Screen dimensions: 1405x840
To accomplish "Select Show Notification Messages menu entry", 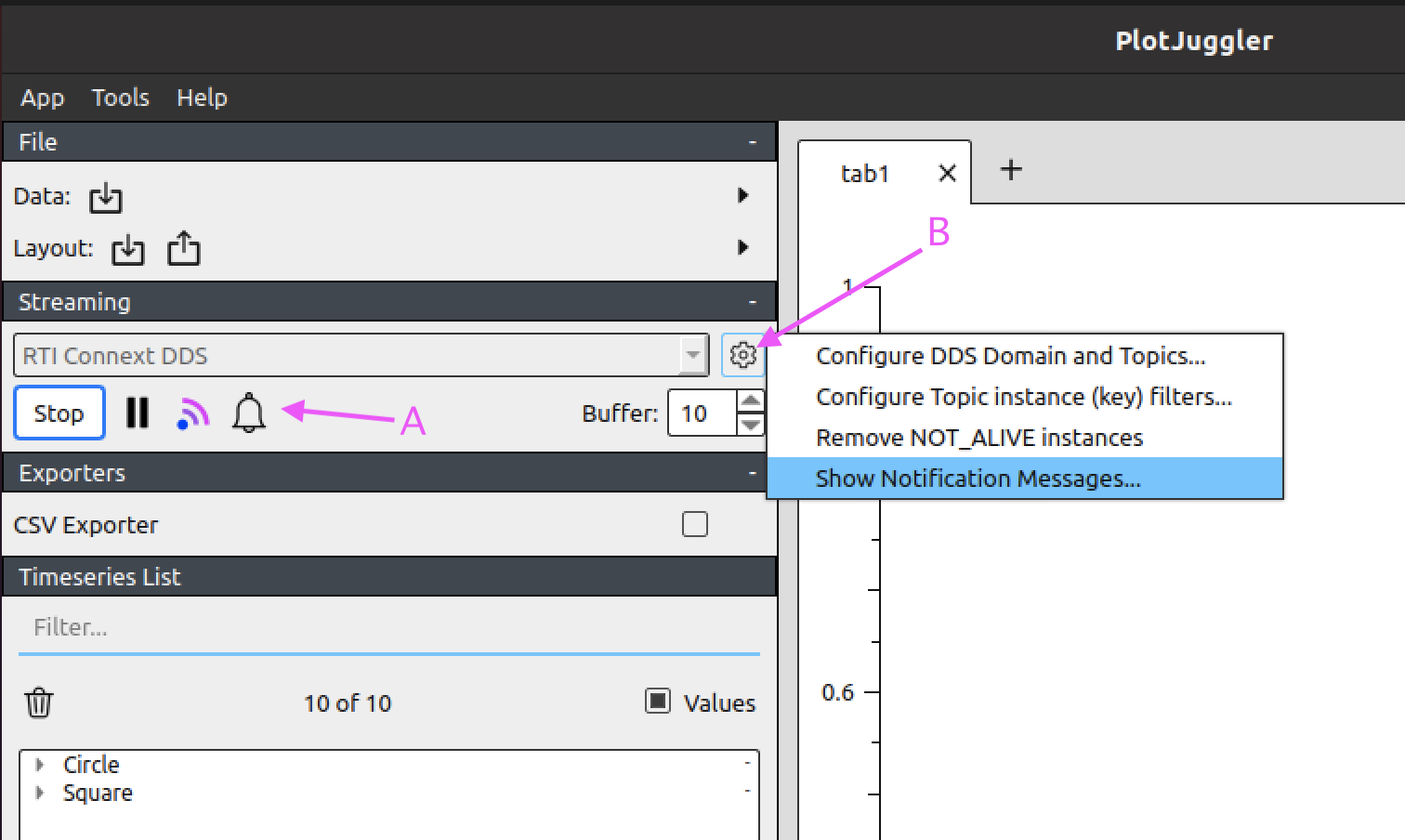I will [978, 479].
